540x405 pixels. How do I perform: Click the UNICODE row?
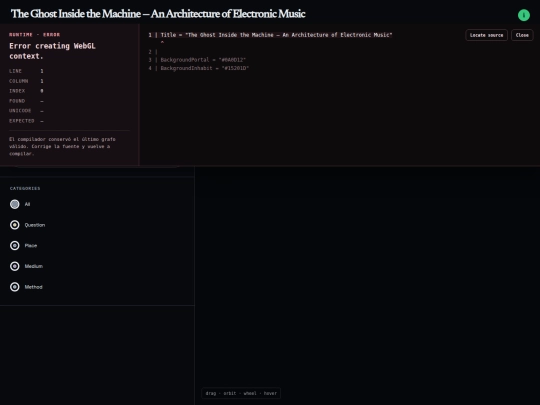pyautogui.click(x=26, y=111)
